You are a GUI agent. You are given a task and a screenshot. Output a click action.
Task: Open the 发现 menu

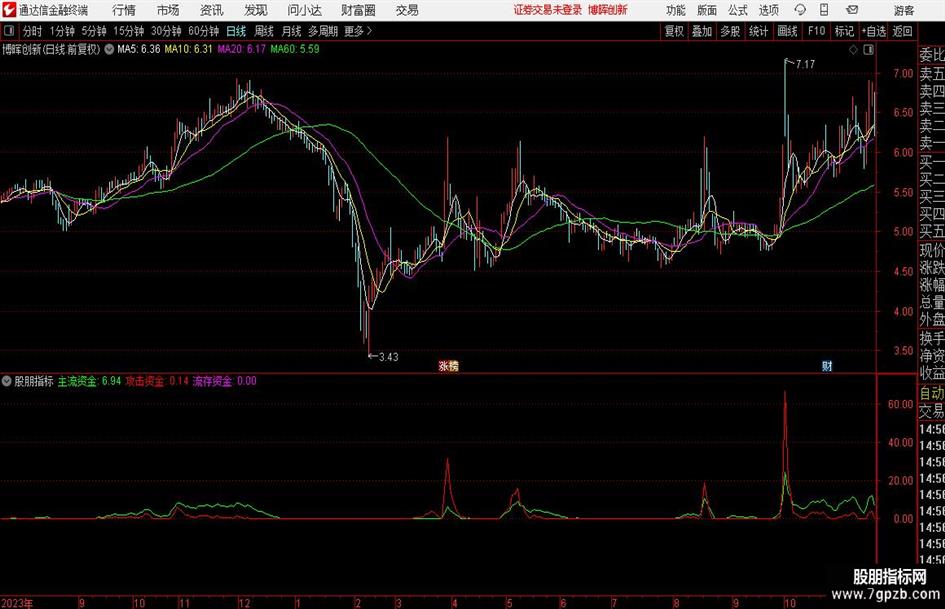tap(256, 10)
